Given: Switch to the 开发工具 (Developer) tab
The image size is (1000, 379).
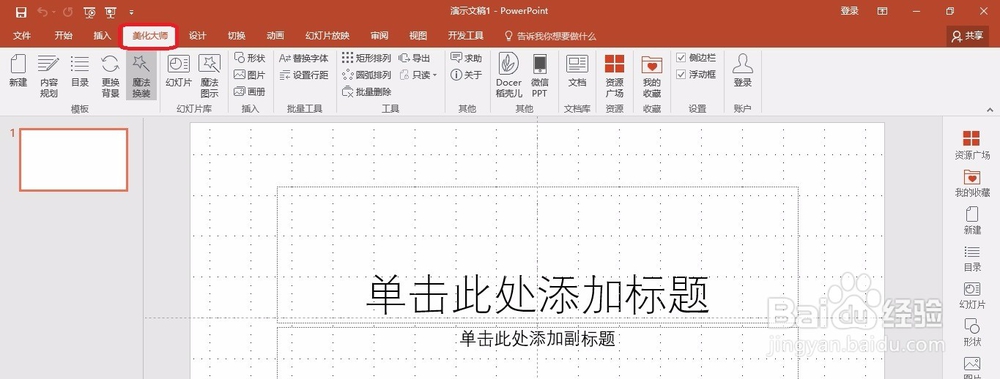Looking at the screenshot, I should point(466,36).
